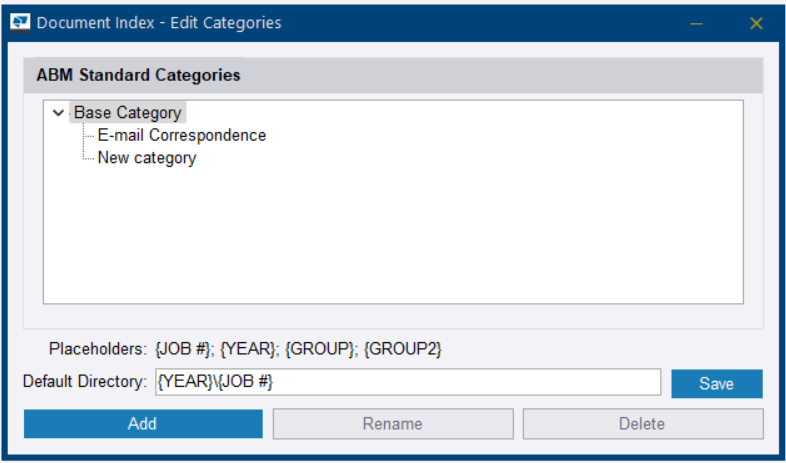Click the {JOB #} placeholder text
786x463 pixels.
(x=184, y=349)
